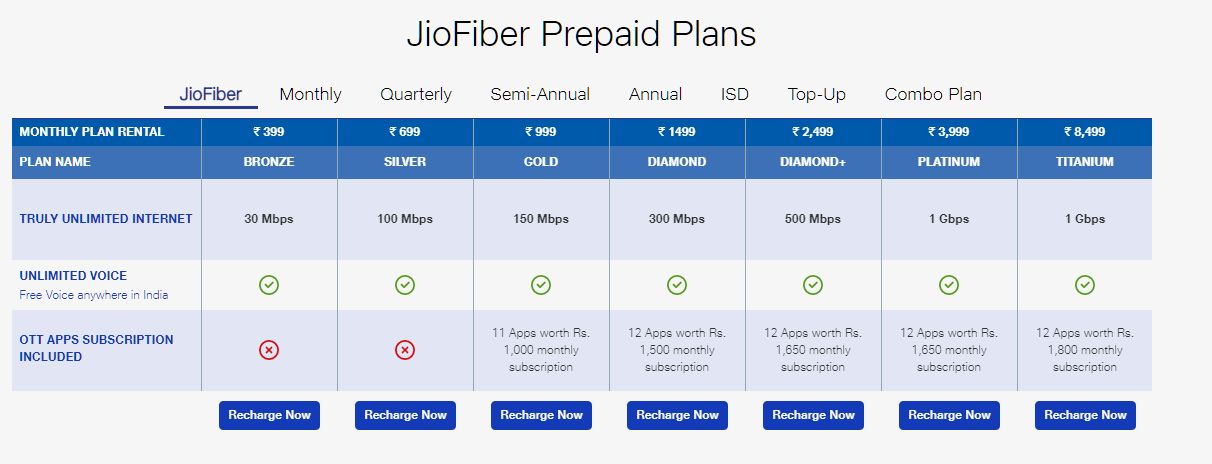Screen dimensions: 1212x464
Task: Click the green checkmark under Diamond+ plan
Action: coord(813,285)
